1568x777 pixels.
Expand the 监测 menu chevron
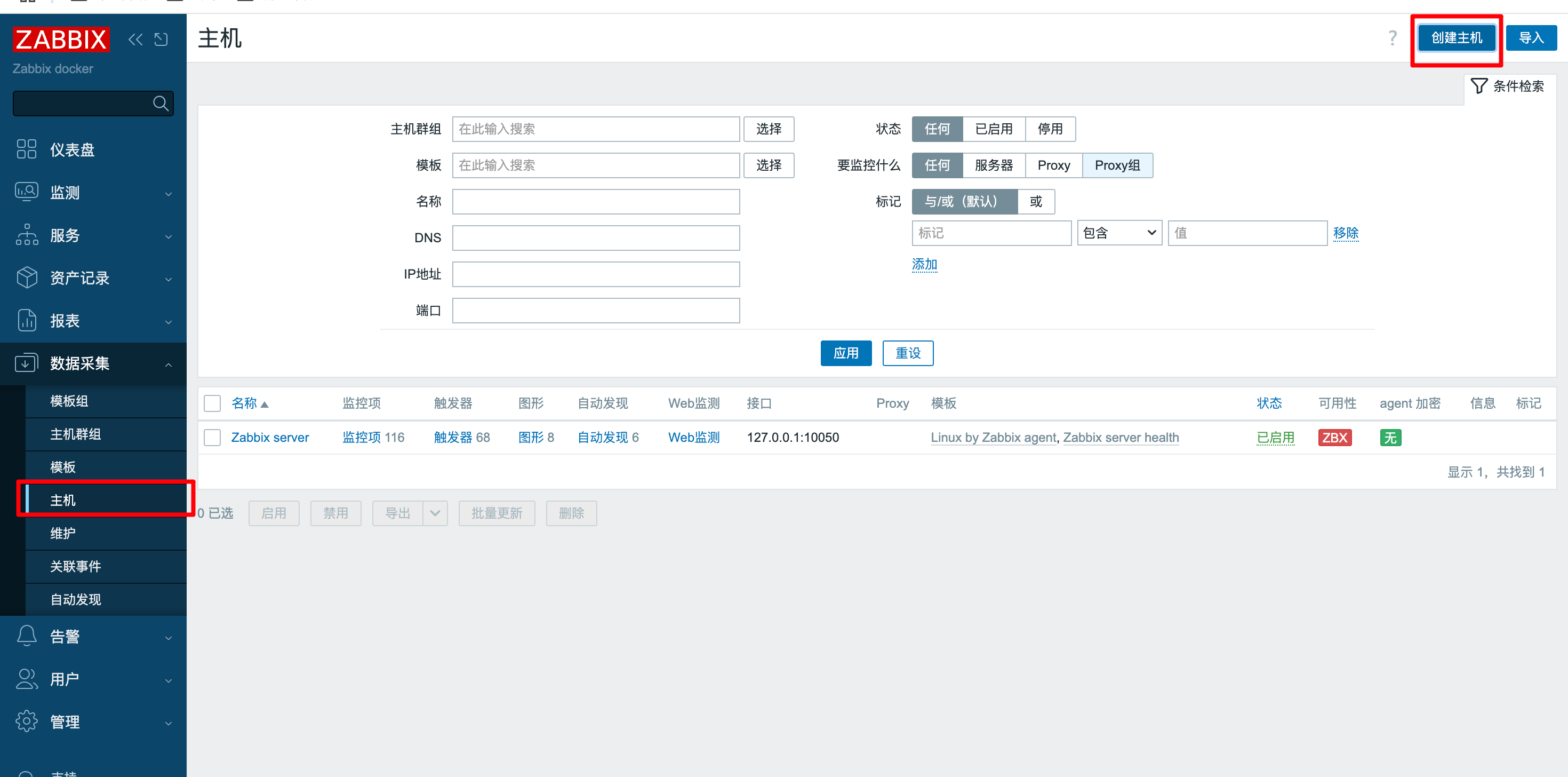169,194
